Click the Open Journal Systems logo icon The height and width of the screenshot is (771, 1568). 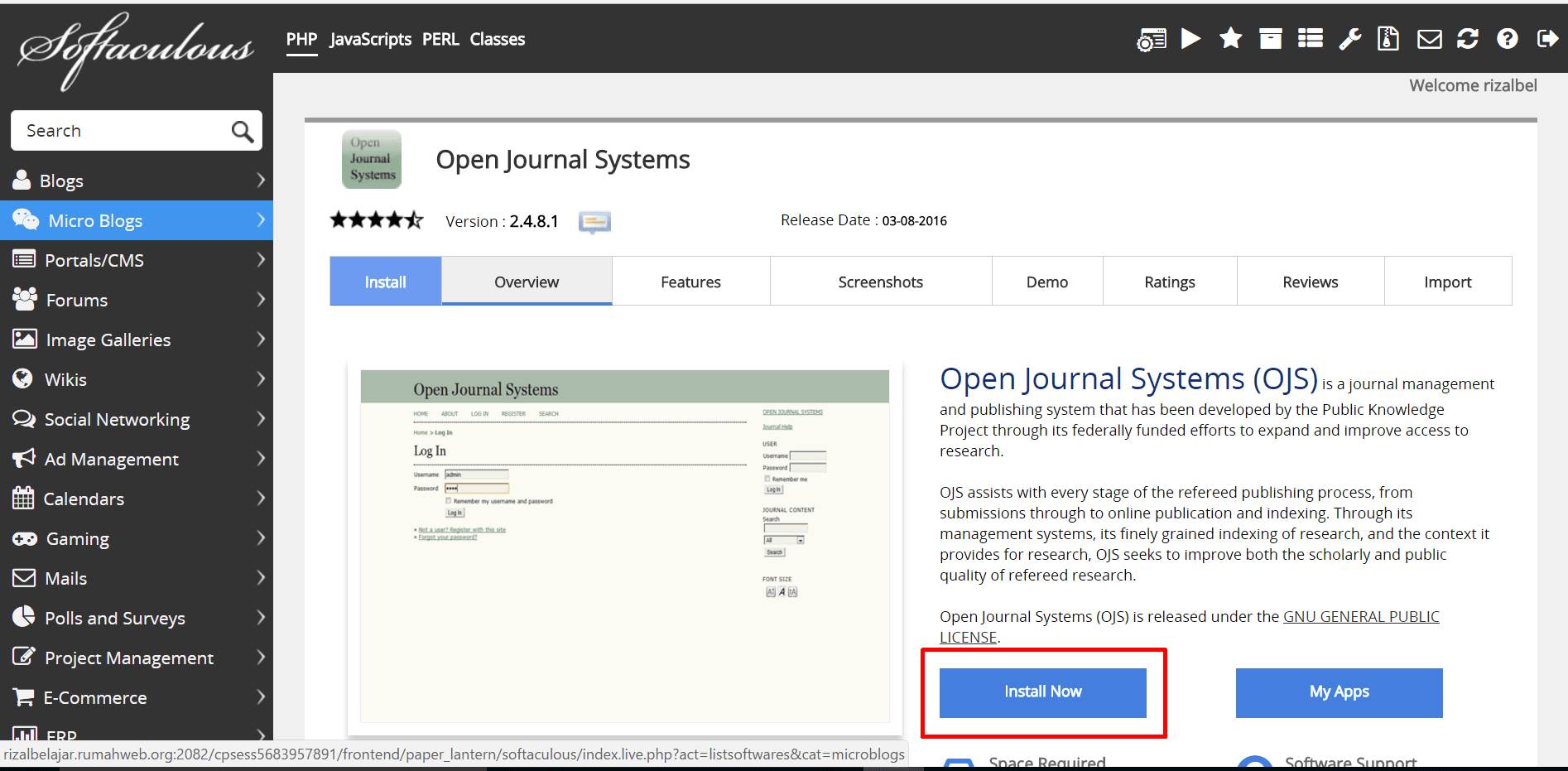point(372,159)
